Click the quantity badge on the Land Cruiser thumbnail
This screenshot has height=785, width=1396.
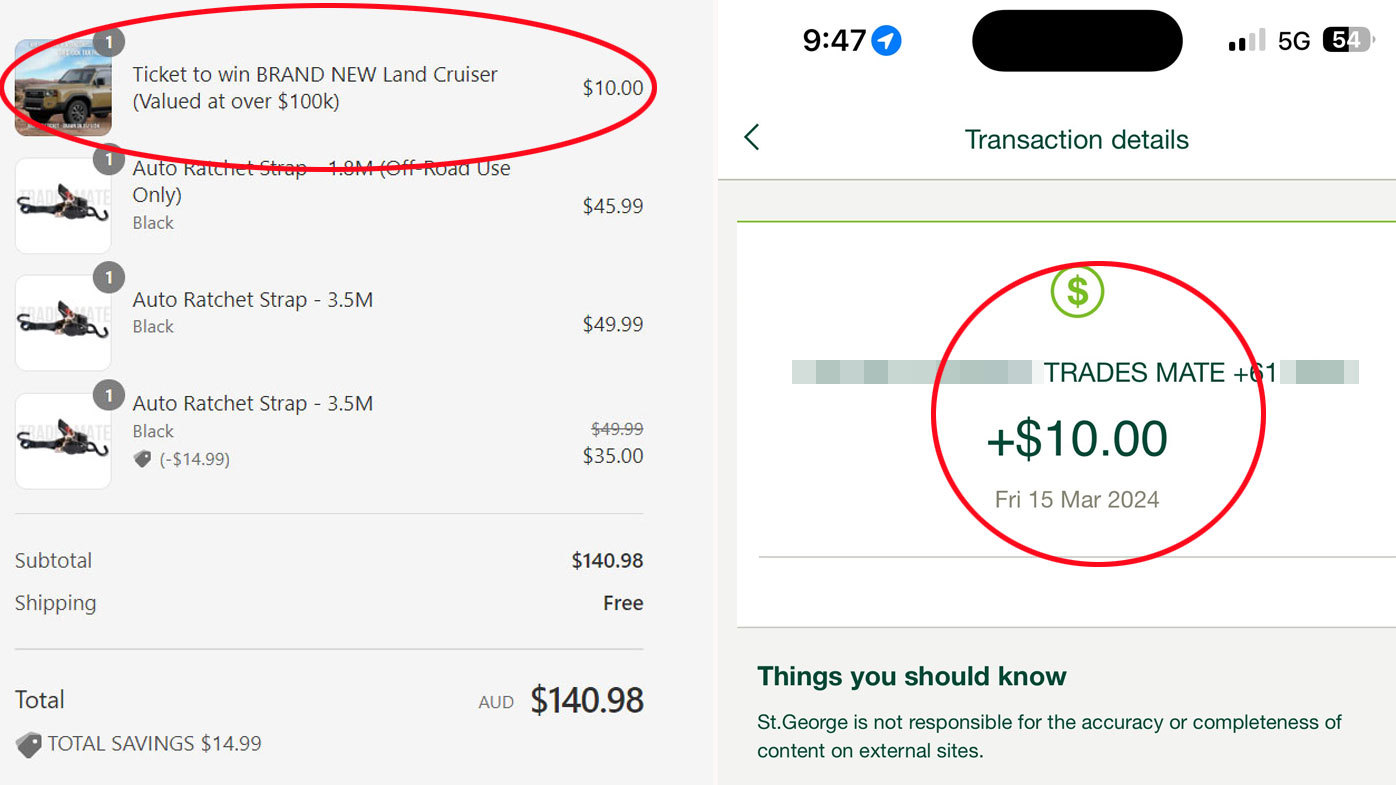(108, 41)
